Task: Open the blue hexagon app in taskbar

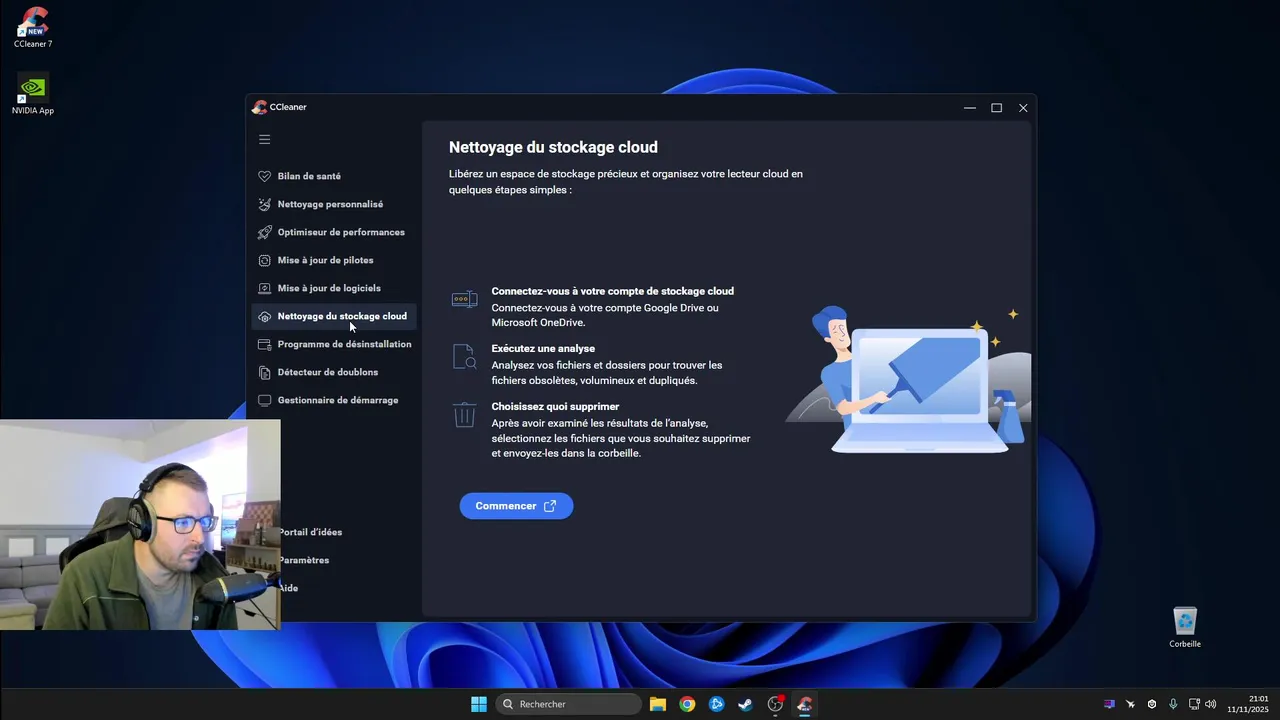Action: (716, 704)
